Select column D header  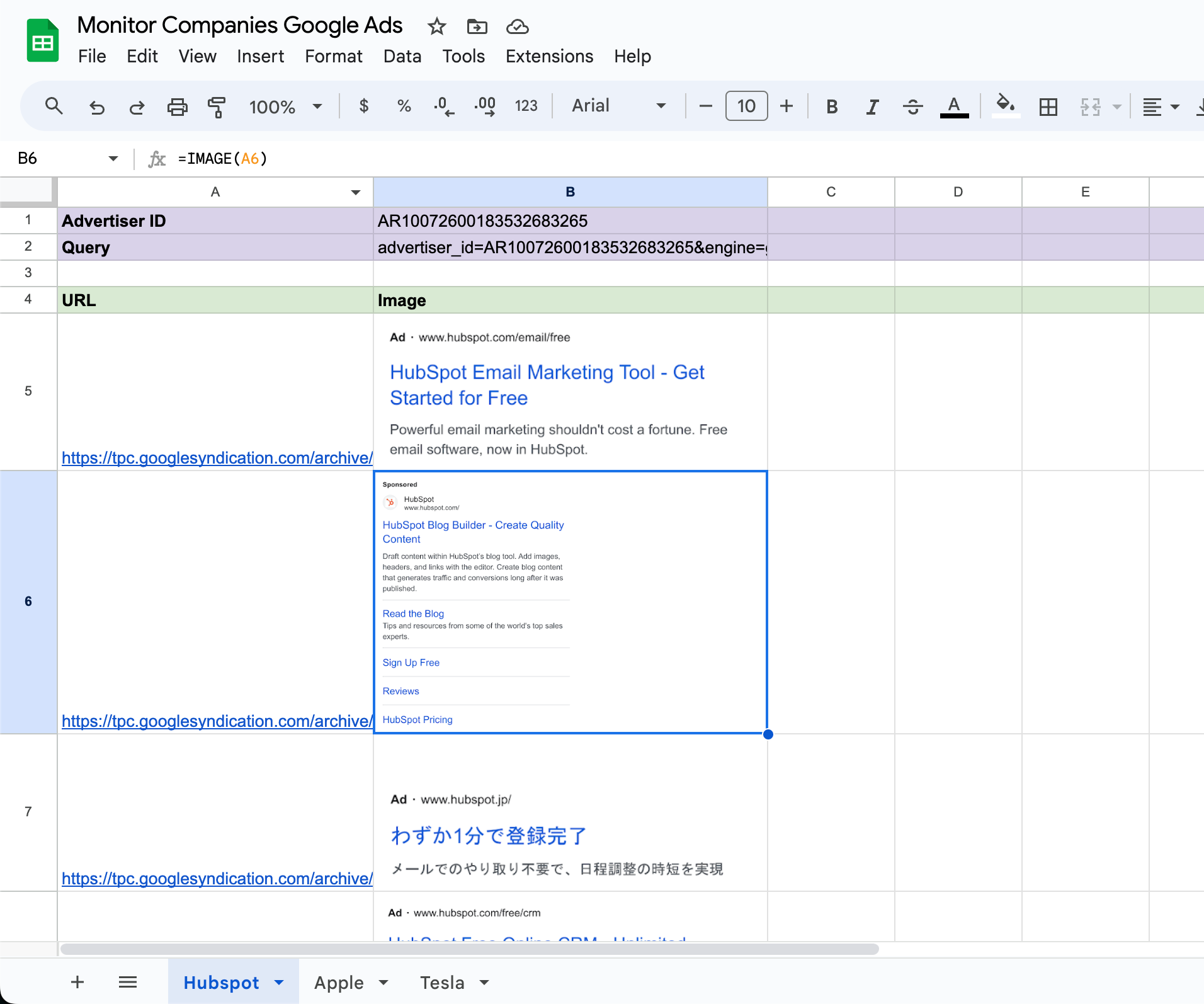pos(958,192)
